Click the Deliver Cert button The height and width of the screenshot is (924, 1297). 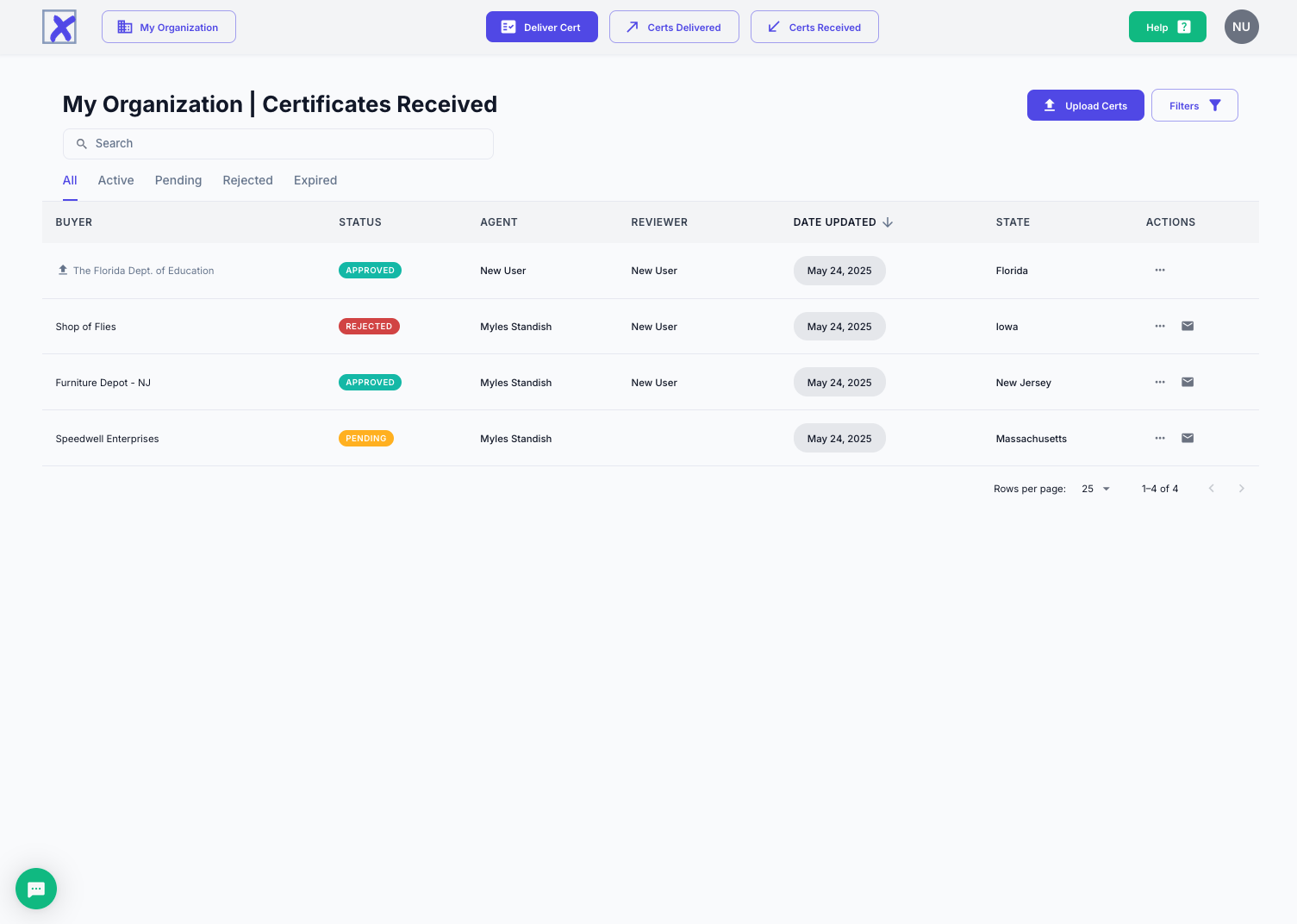click(541, 27)
